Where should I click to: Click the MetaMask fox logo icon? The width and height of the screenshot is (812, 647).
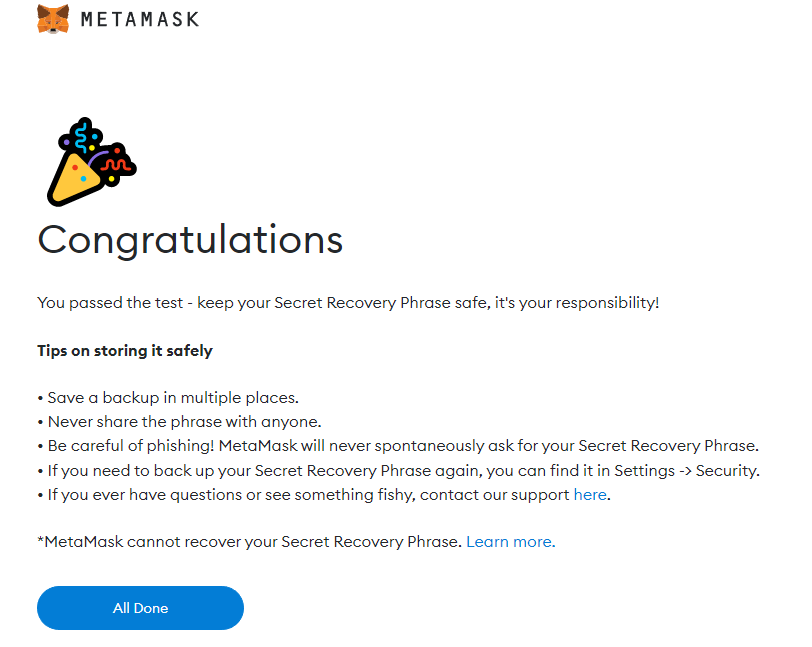(53, 19)
